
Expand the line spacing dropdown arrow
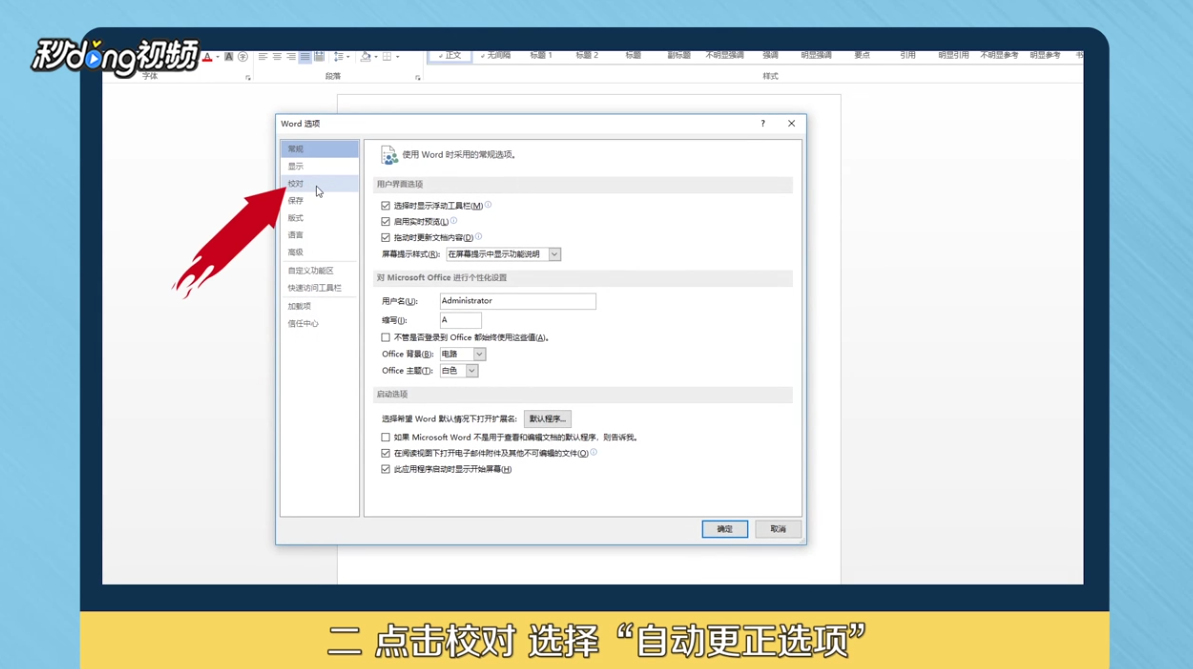pos(348,57)
